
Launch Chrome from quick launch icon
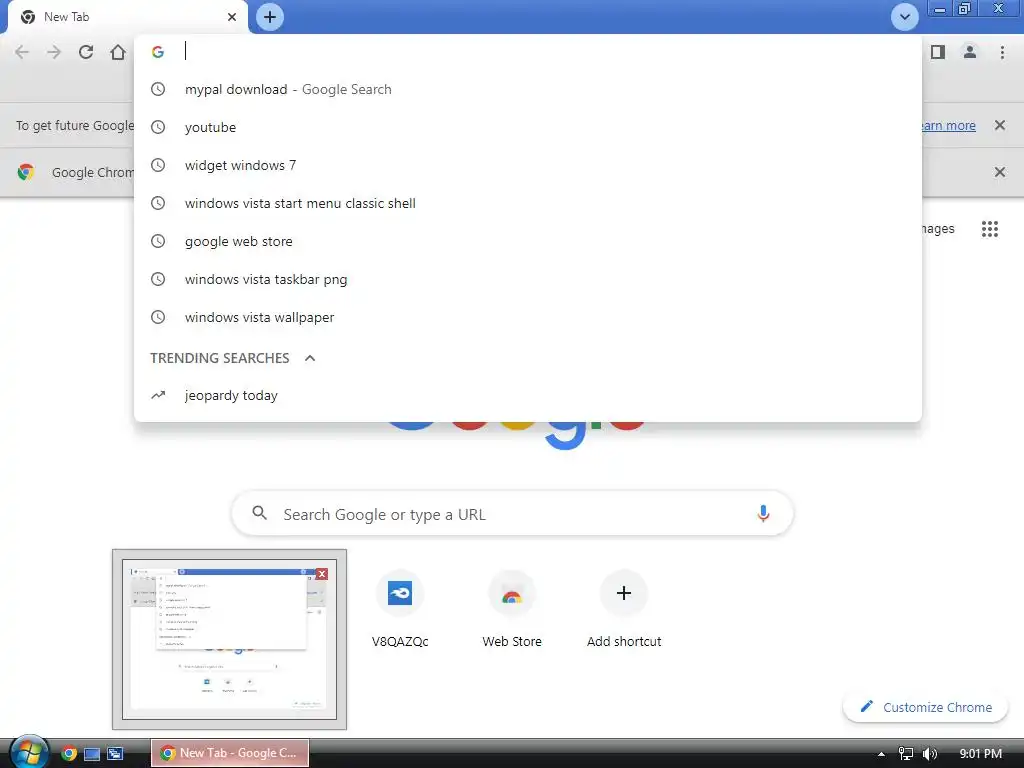pyautogui.click(x=69, y=754)
